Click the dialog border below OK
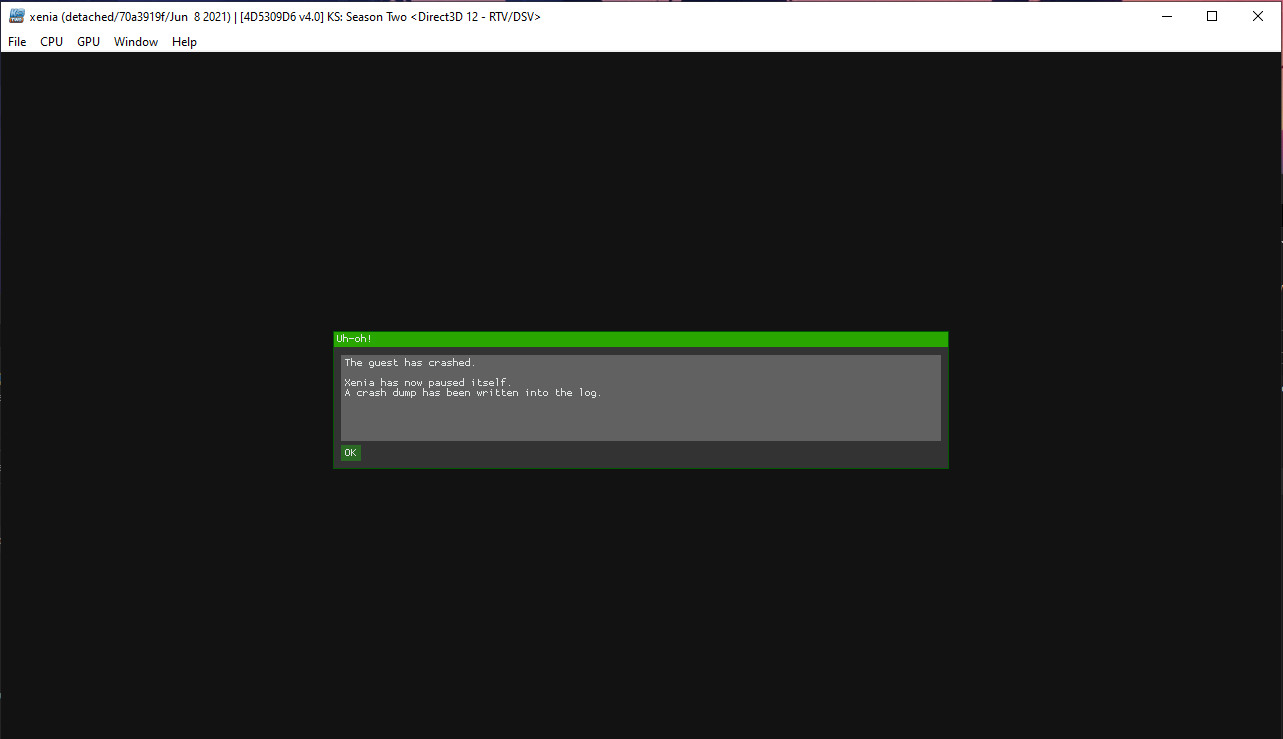 click(x=640, y=465)
